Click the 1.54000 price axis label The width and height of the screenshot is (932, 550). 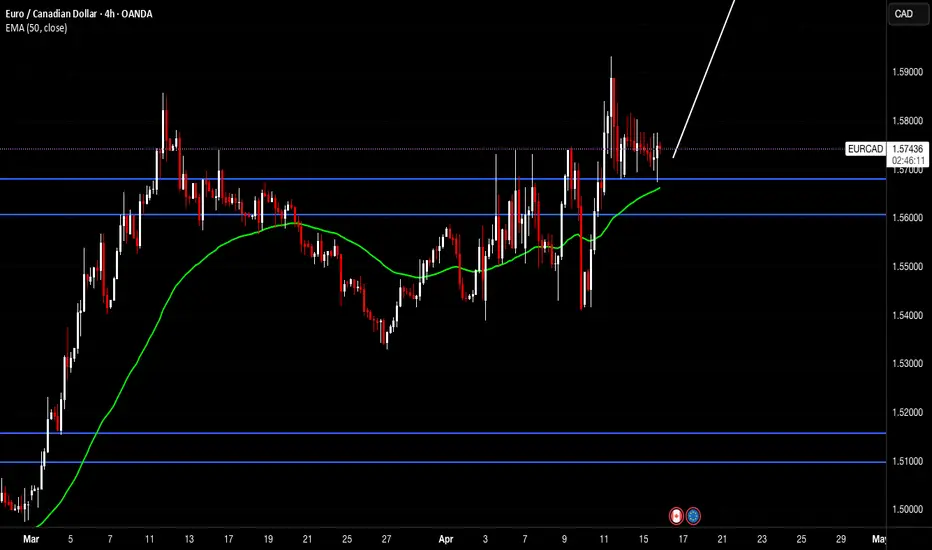907,315
